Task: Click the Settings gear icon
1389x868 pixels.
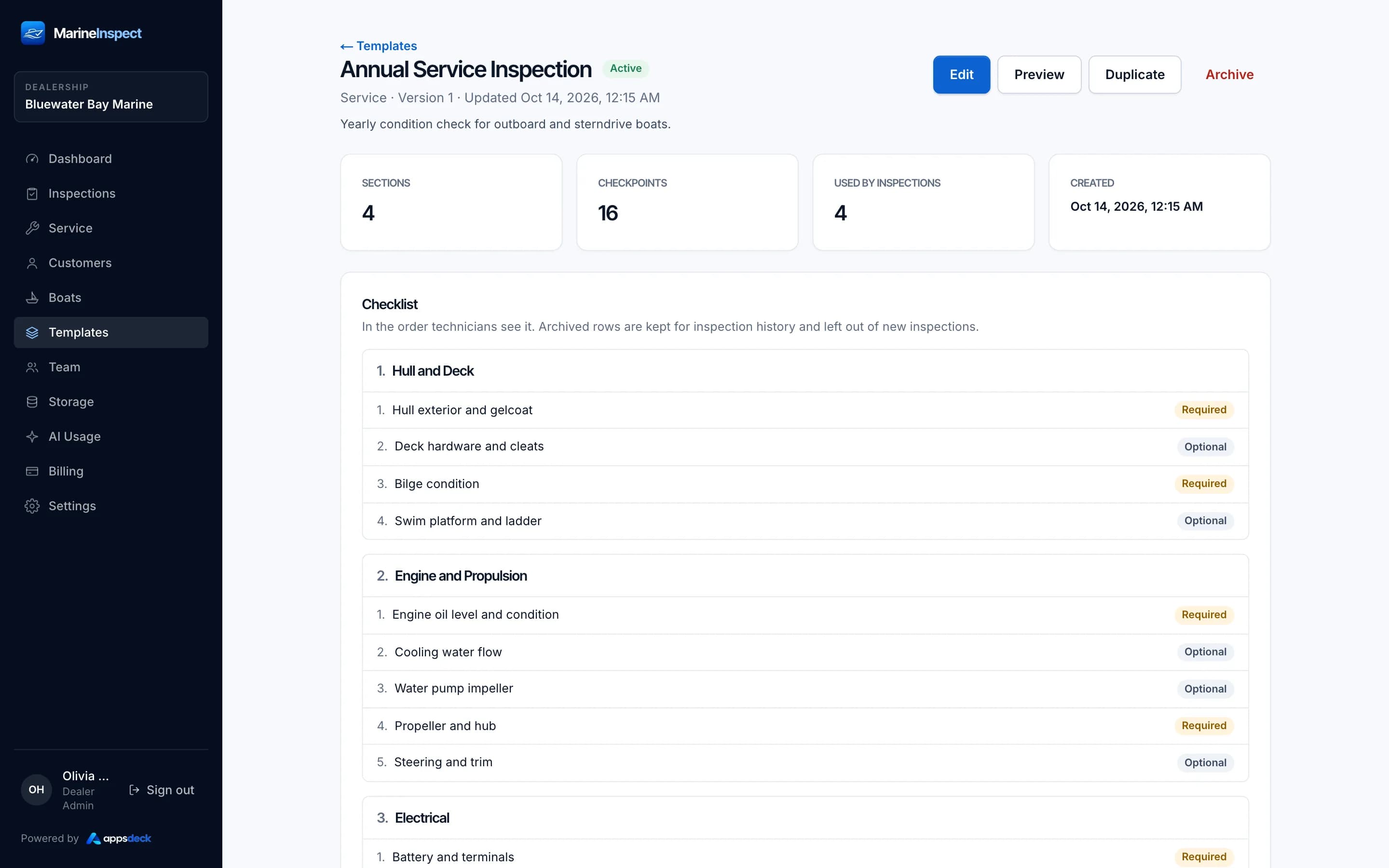Action: 32,506
